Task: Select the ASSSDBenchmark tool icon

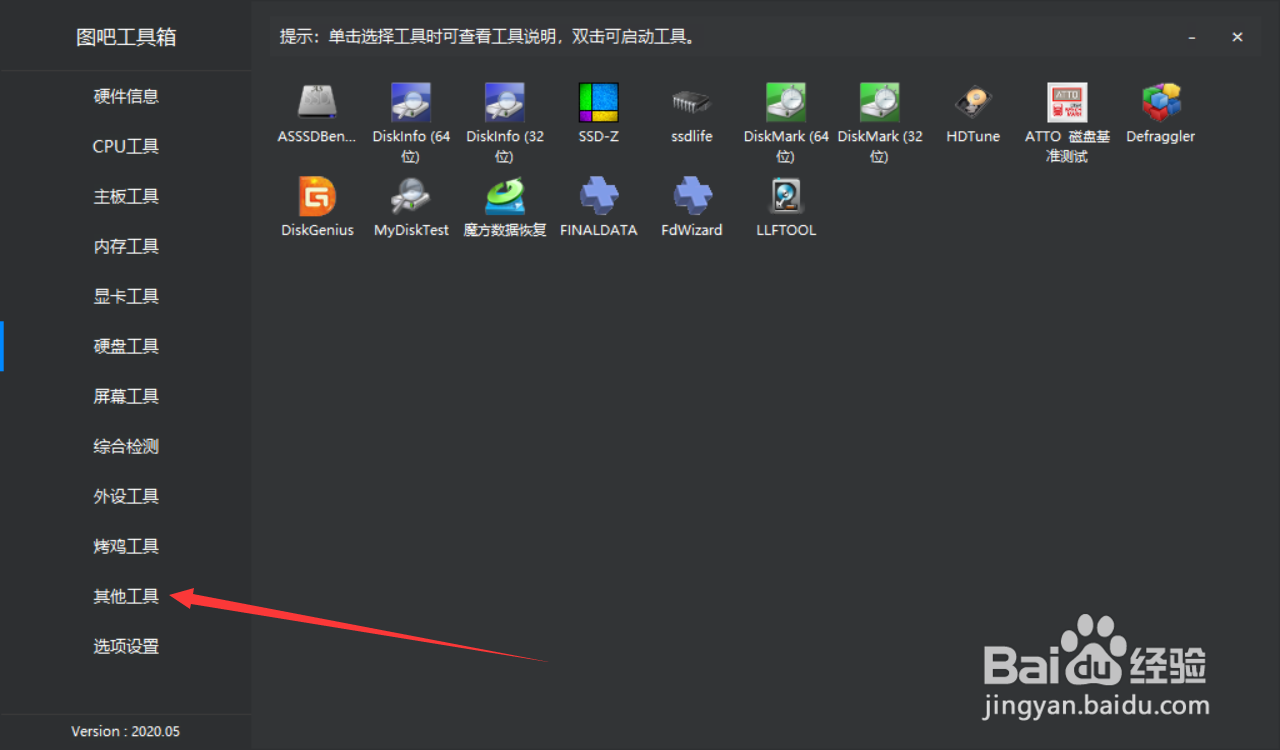Action: click(317, 103)
